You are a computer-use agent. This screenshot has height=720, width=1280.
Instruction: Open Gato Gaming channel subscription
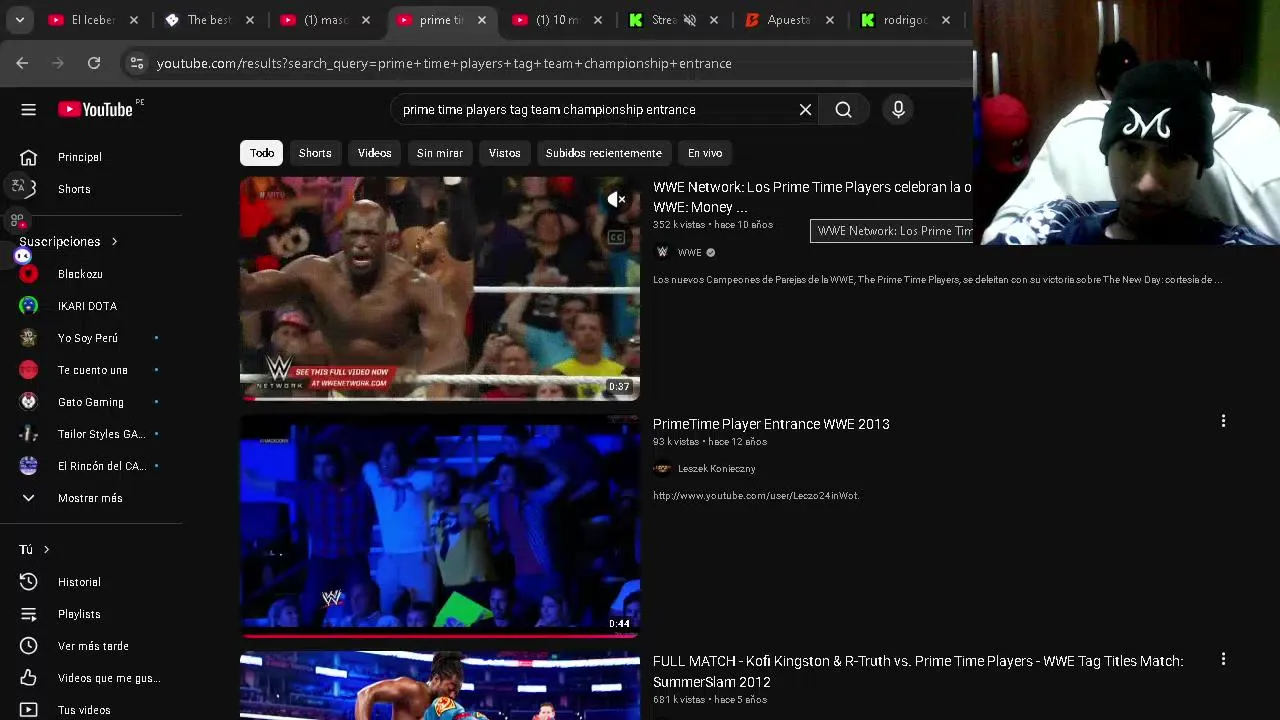click(91, 402)
